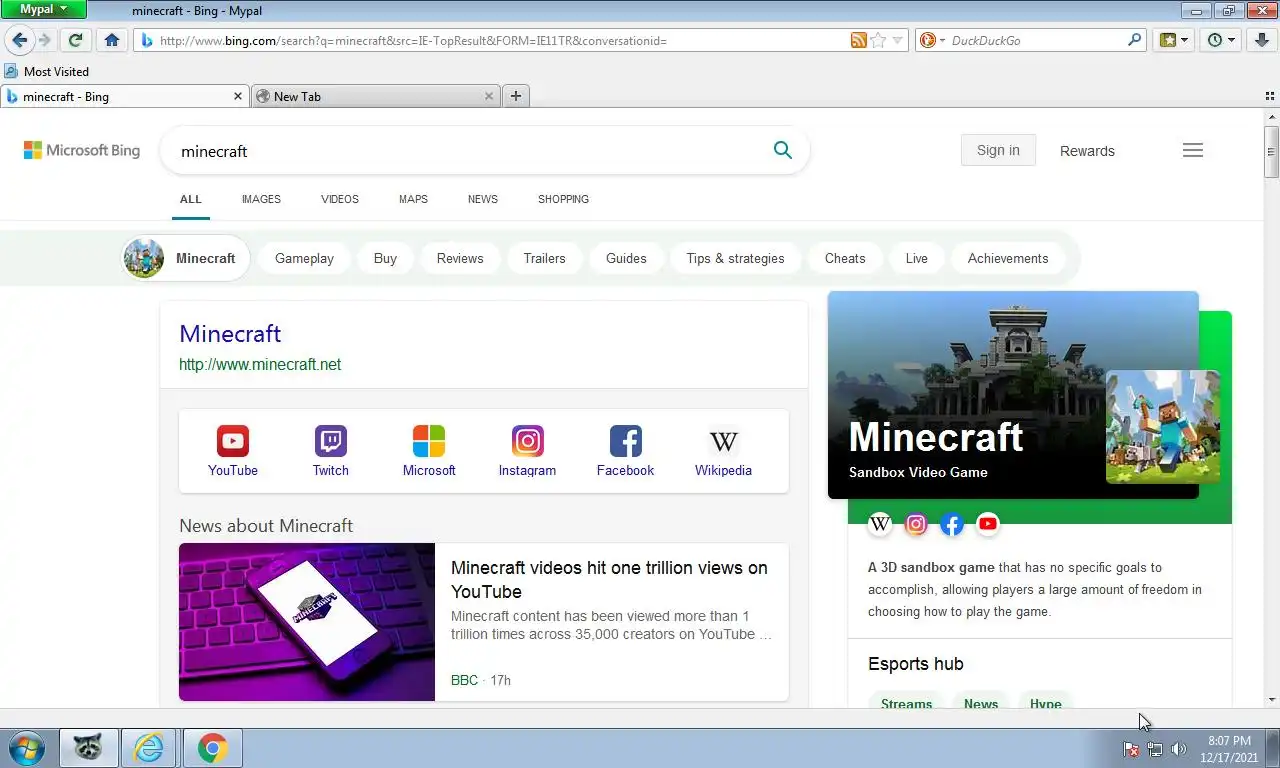Select the Live filter chip

click(917, 258)
